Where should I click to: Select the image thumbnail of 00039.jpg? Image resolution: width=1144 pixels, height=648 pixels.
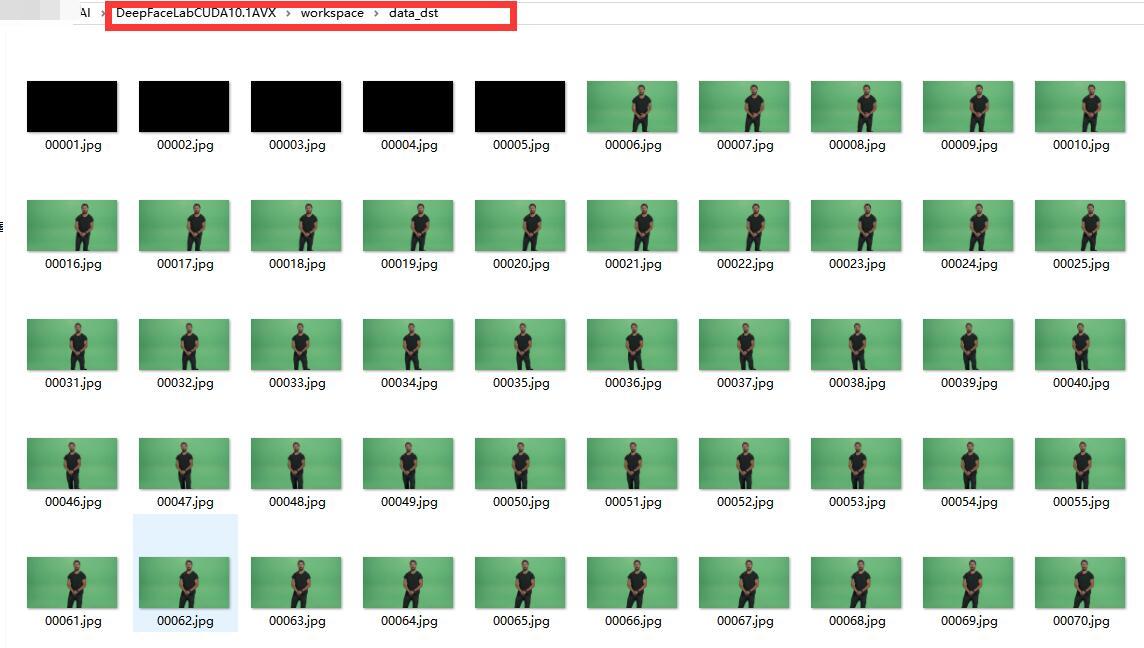click(968, 344)
